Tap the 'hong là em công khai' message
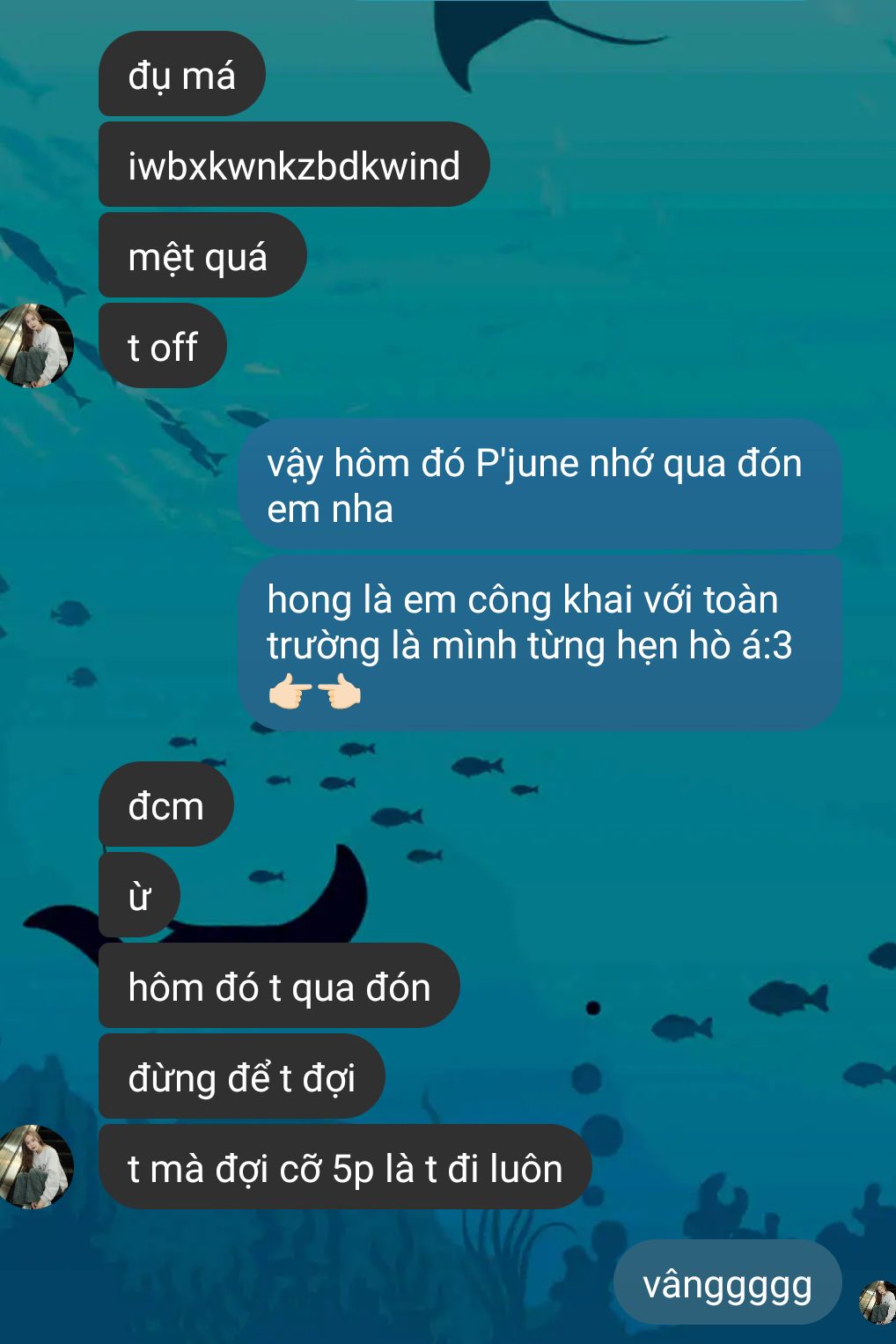Viewport: 896px width, 1344px height. pos(540,643)
